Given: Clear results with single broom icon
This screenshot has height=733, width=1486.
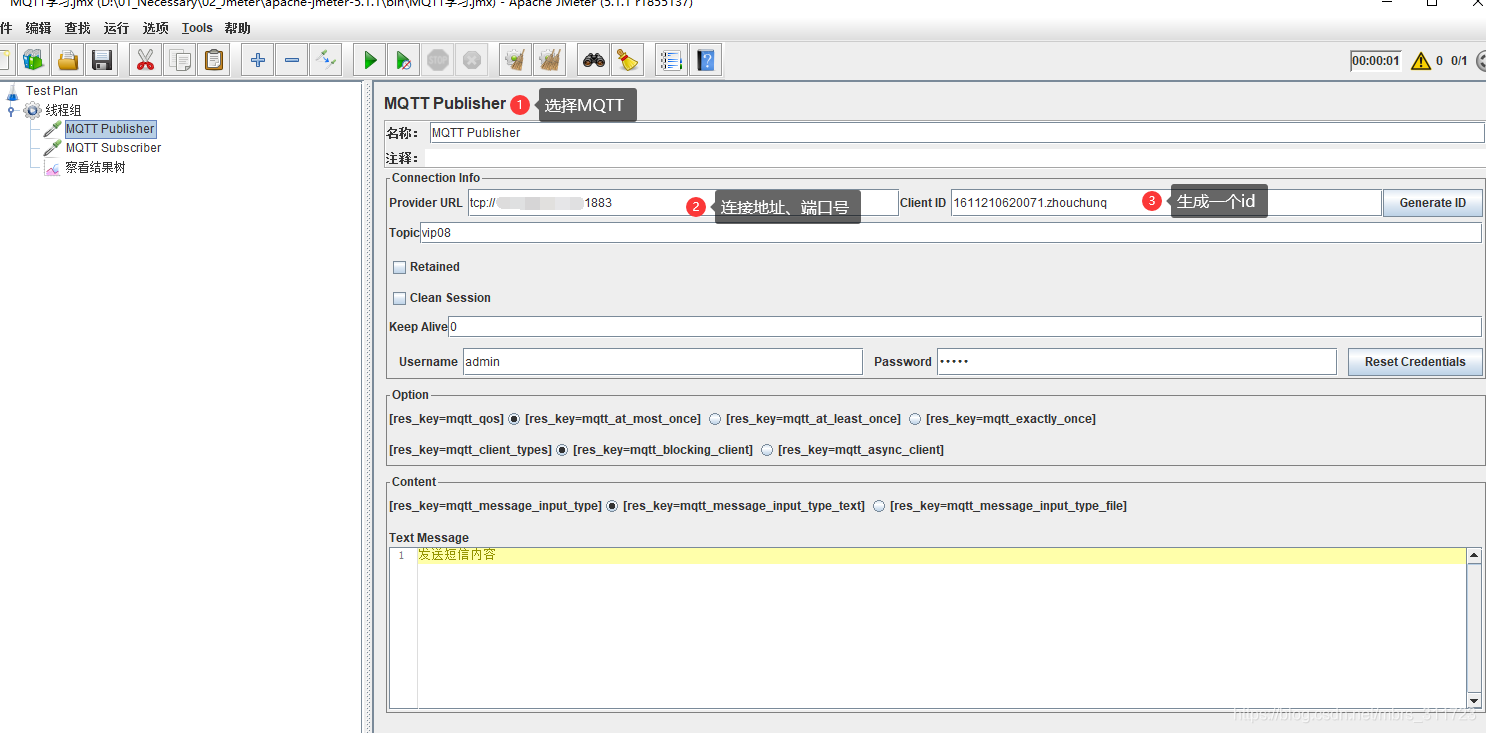Looking at the screenshot, I should pos(516,60).
